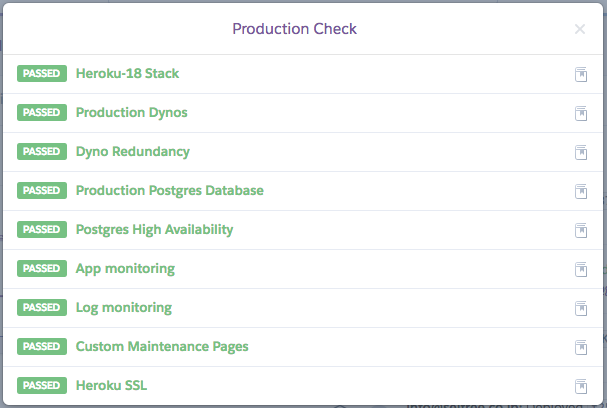The image size is (607, 408).
Task: Click PASSED badge beside Production Postgres Database
Action: coord(42,190)
